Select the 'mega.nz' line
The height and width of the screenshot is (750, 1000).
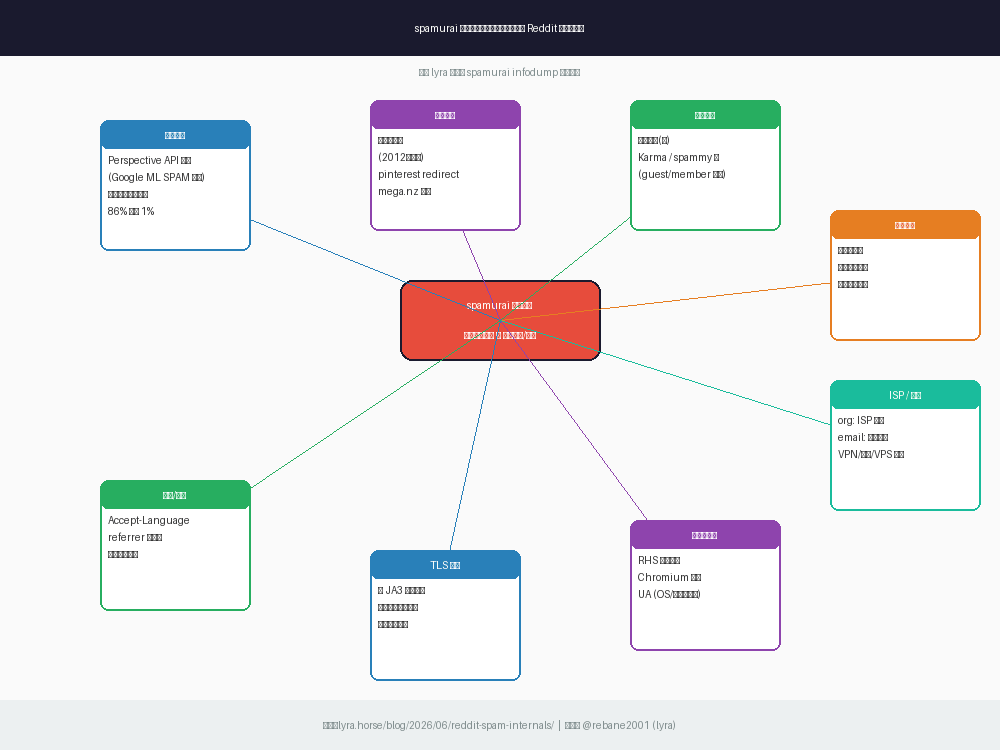(404, 191)
